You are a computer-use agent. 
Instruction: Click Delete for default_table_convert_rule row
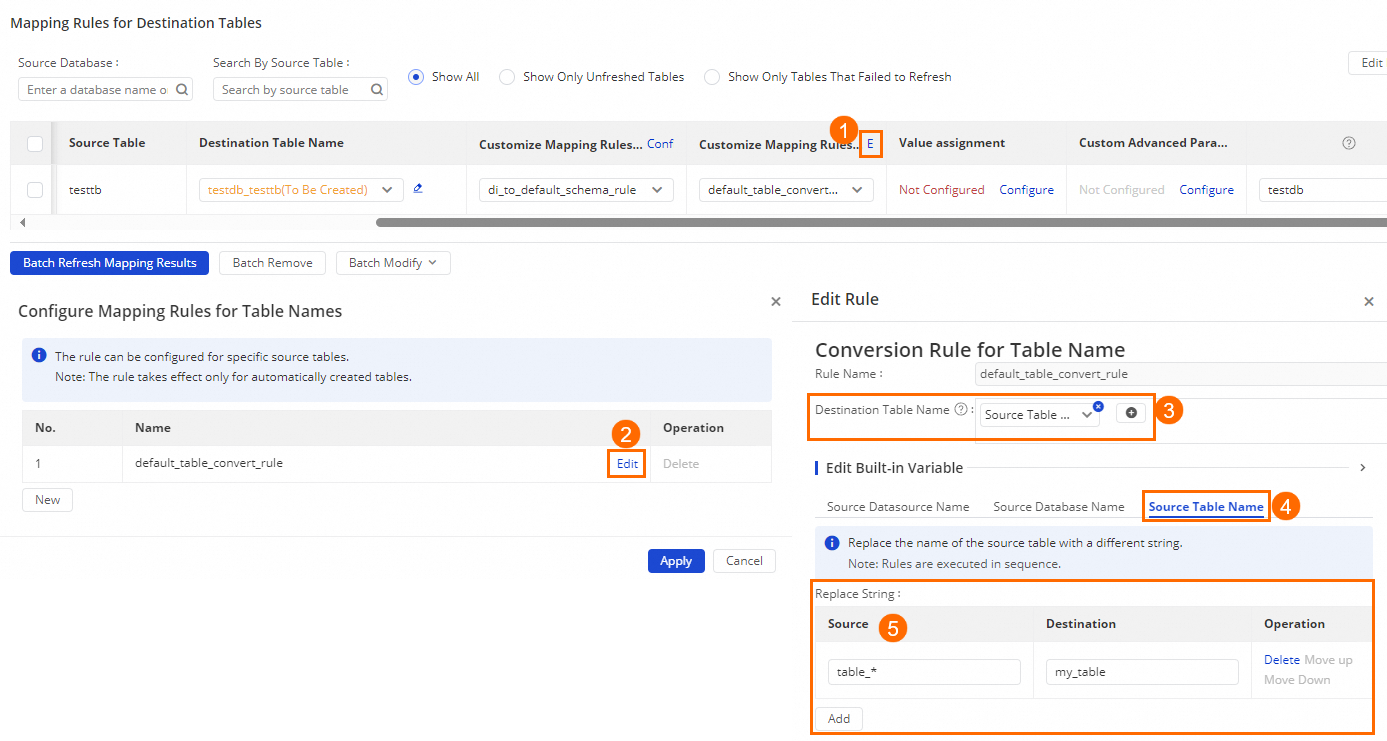681,464
